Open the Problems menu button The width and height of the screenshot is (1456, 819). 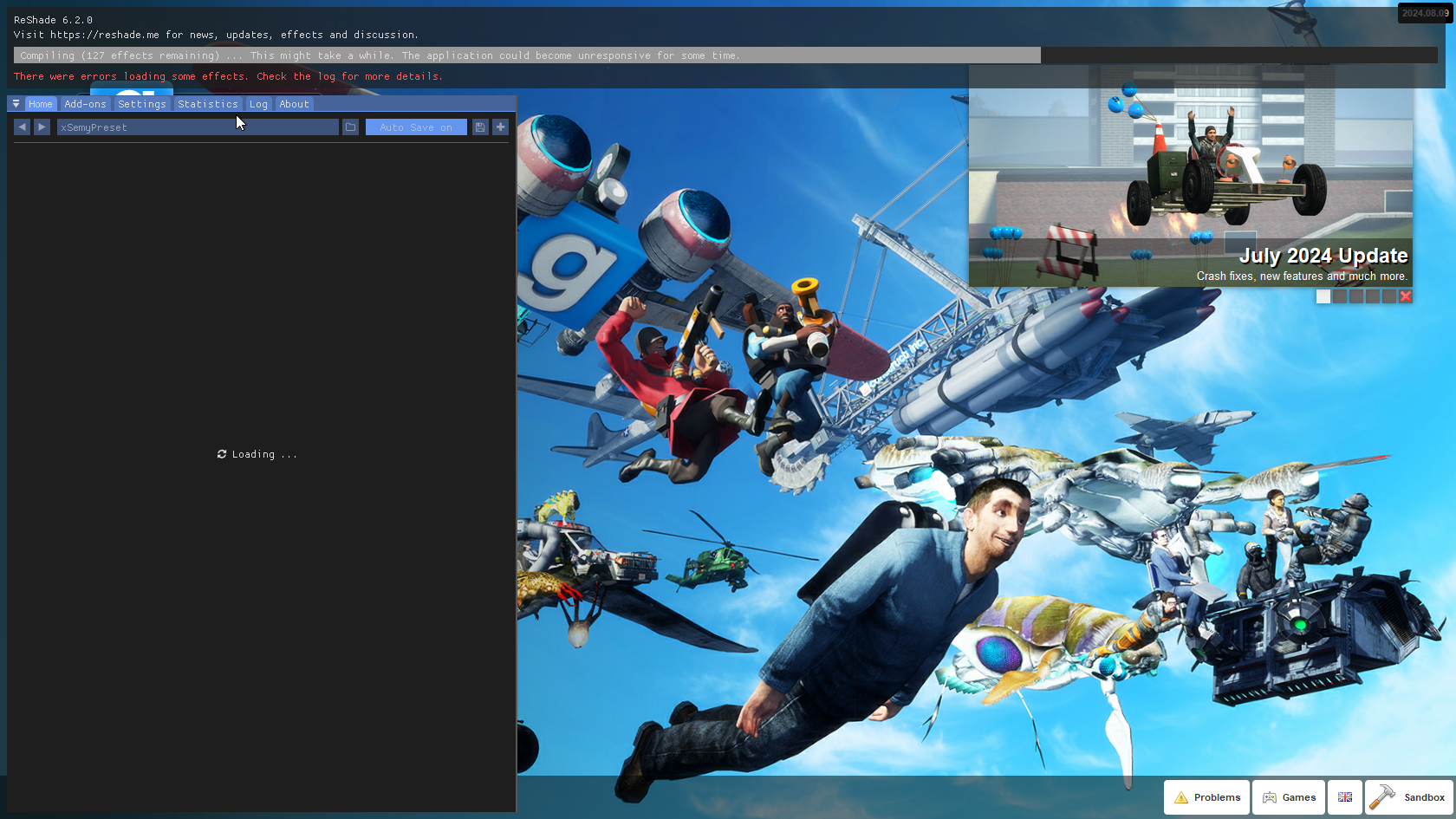pos(1207,797)
